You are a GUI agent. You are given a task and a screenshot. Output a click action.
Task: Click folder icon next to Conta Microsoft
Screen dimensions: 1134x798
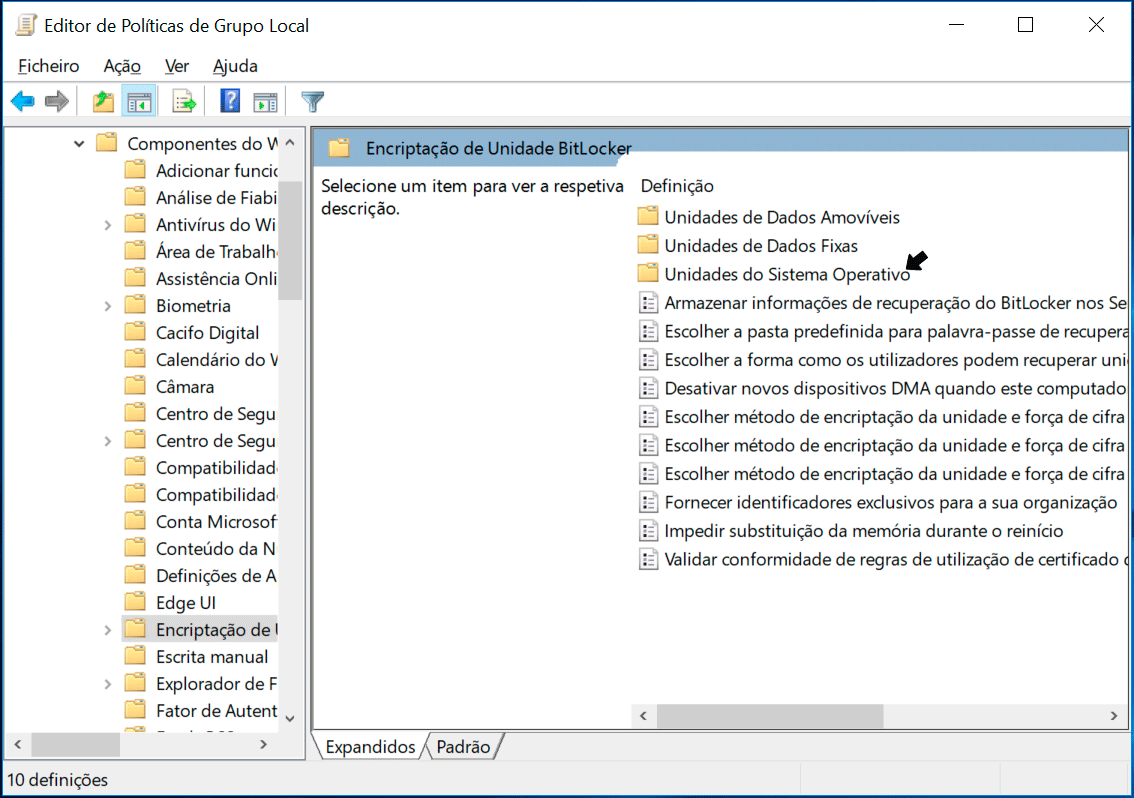click(135, 521)
